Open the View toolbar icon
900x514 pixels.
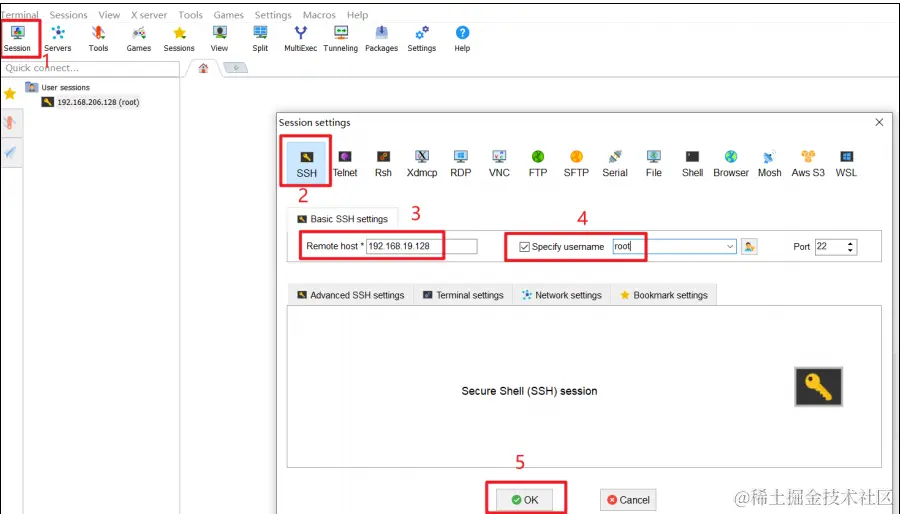click(219, 39)
